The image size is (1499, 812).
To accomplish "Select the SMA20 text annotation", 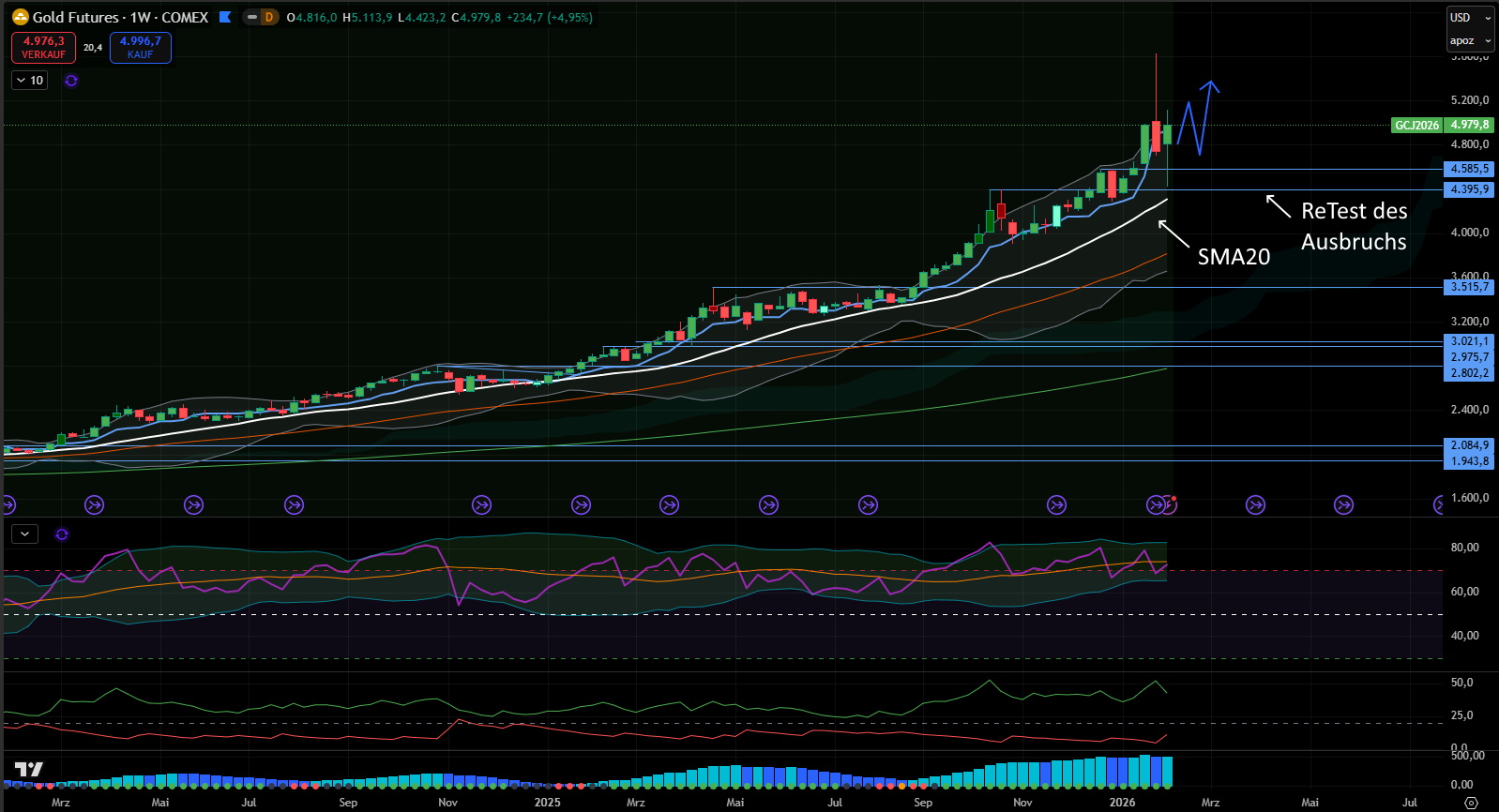I will coord(1234,257).
